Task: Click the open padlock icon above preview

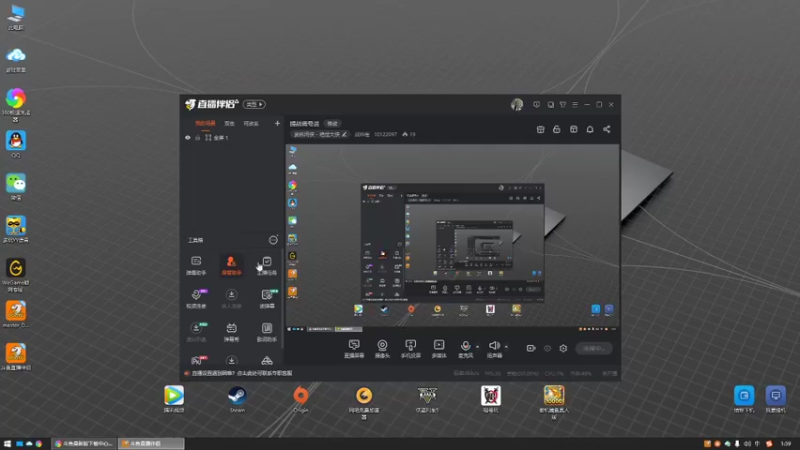Action: (557, 130)
